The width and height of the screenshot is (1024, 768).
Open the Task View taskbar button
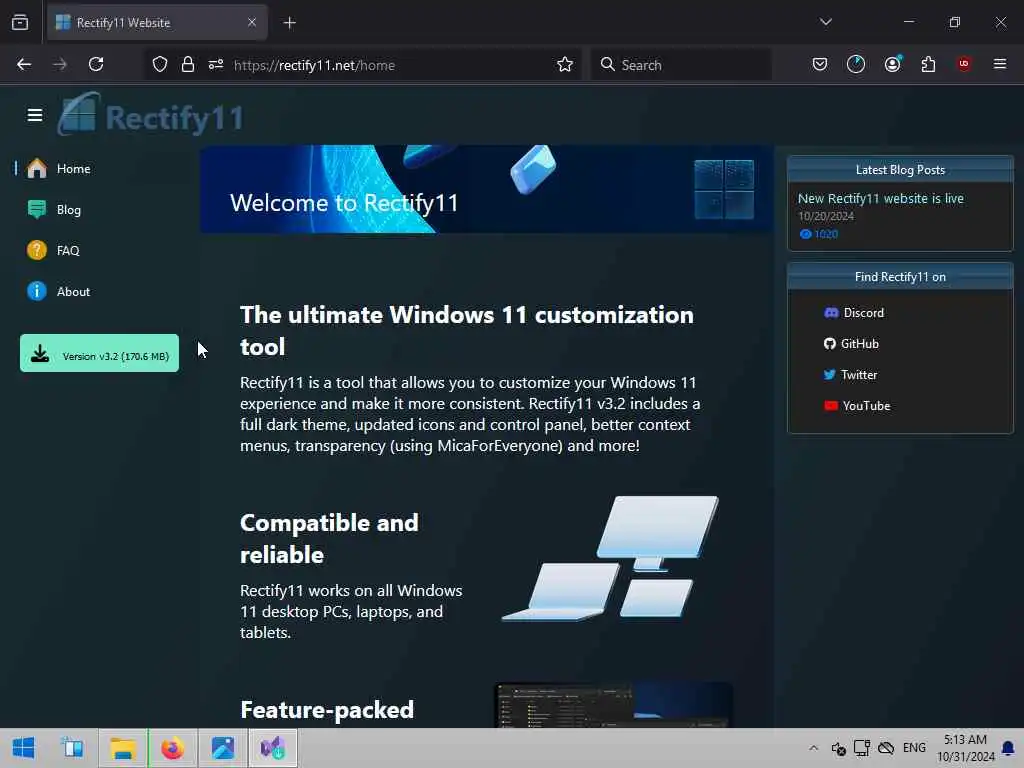(72, 748)
